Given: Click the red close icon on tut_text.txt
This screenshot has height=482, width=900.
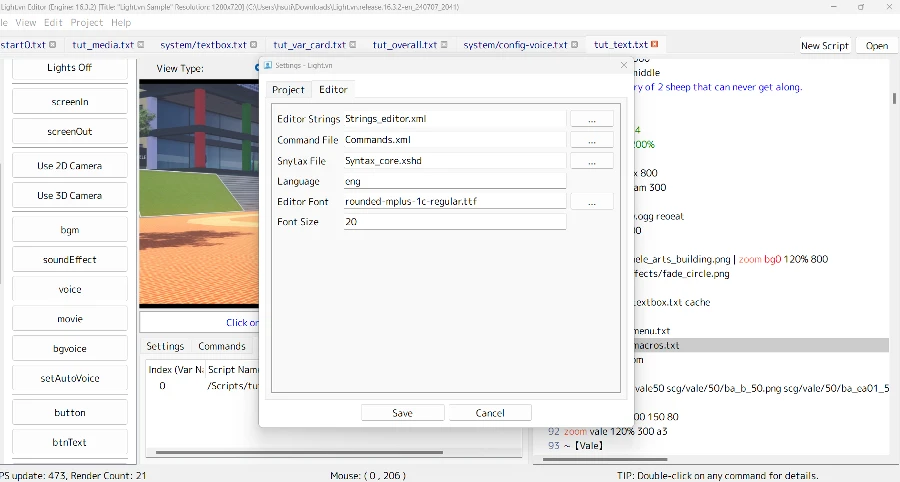Looking at the screenshot, I should (x=654, y=45).
